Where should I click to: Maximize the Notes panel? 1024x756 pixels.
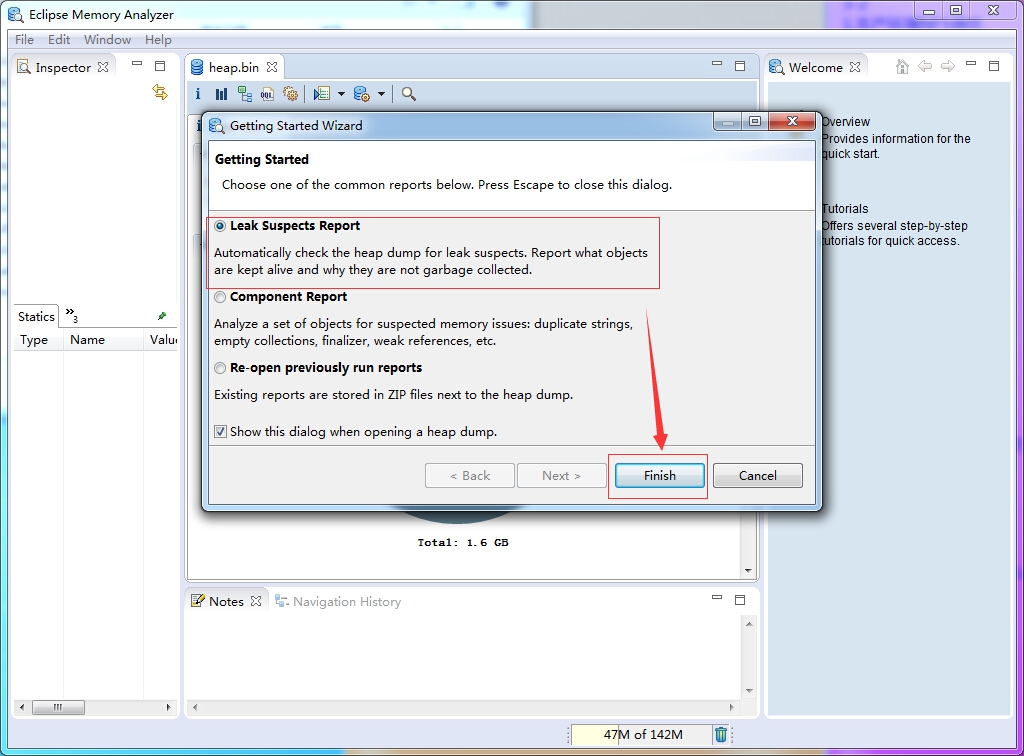tap(740, 600)
